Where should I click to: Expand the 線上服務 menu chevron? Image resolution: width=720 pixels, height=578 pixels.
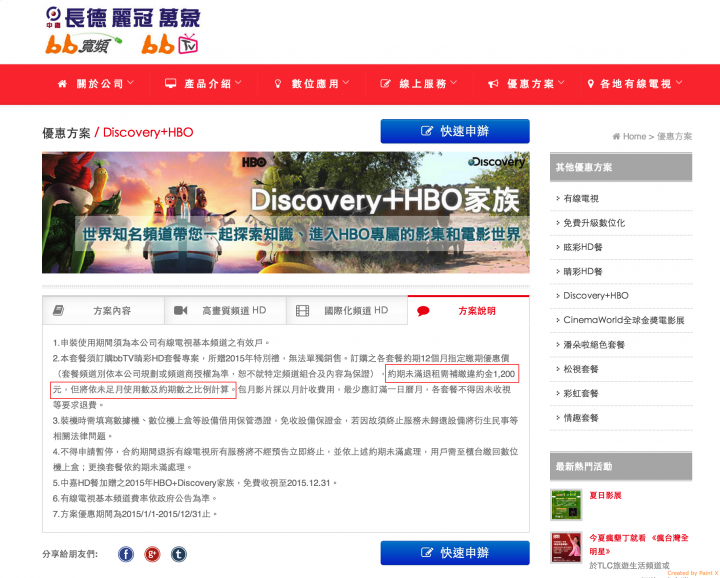(454, 83)
